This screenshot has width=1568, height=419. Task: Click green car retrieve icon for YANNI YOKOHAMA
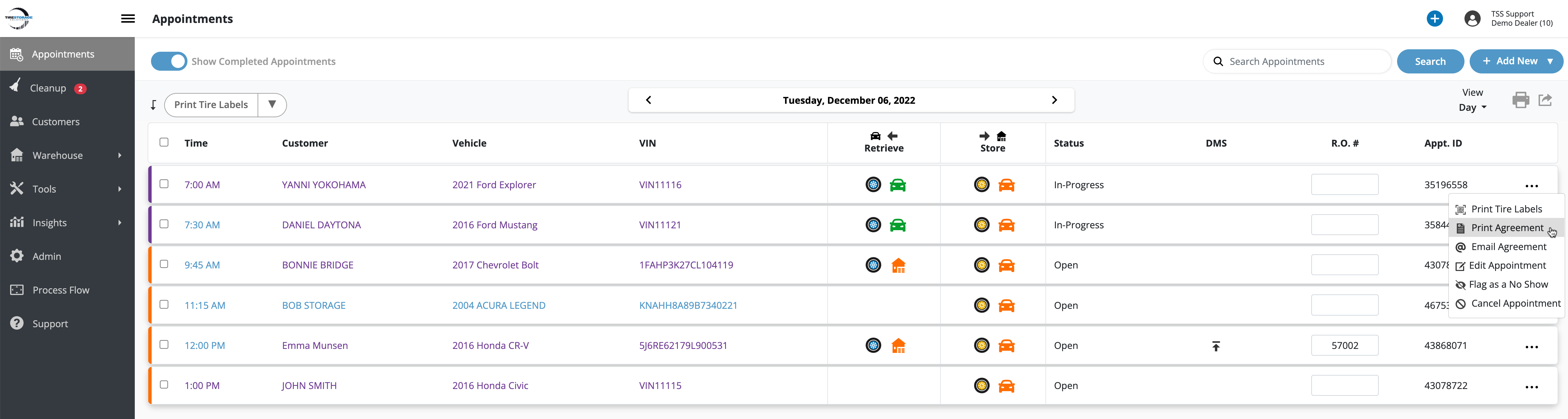point(897,185)
